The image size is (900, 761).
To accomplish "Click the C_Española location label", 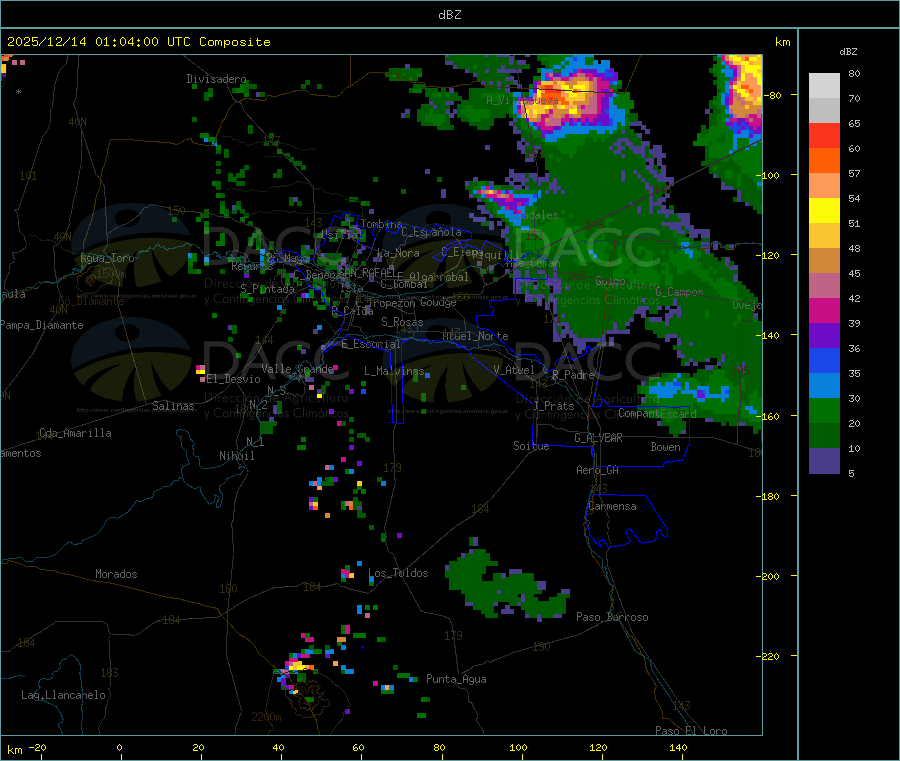I will [x=431, y=232].
